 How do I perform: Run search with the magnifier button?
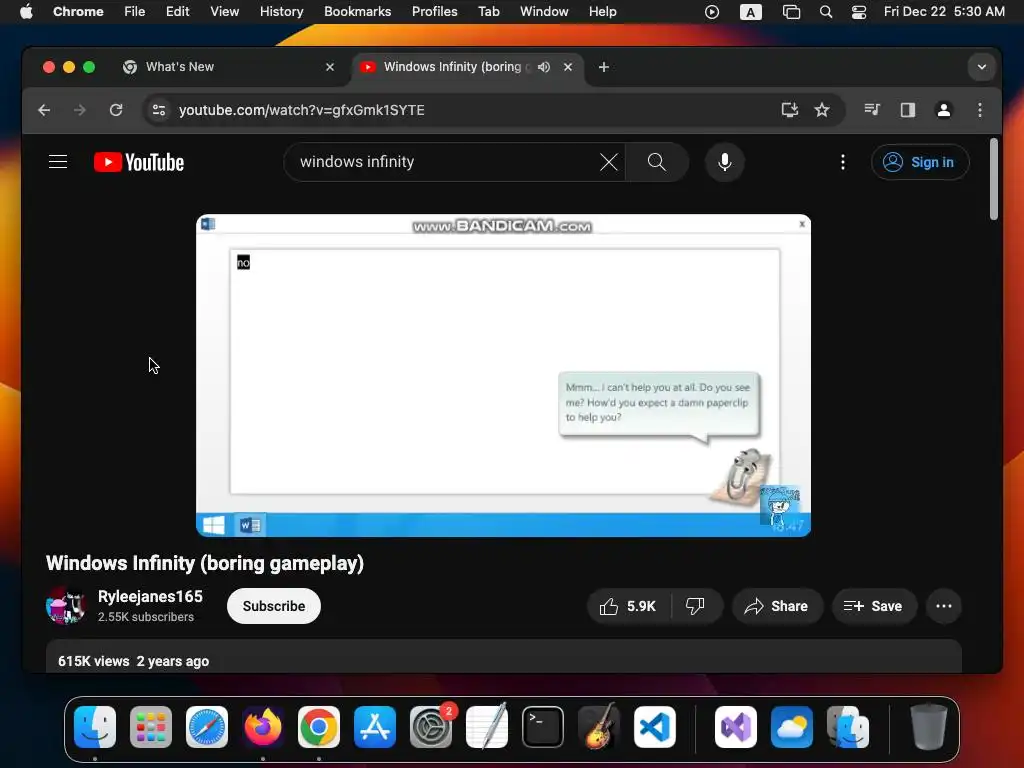click(656, 162)
